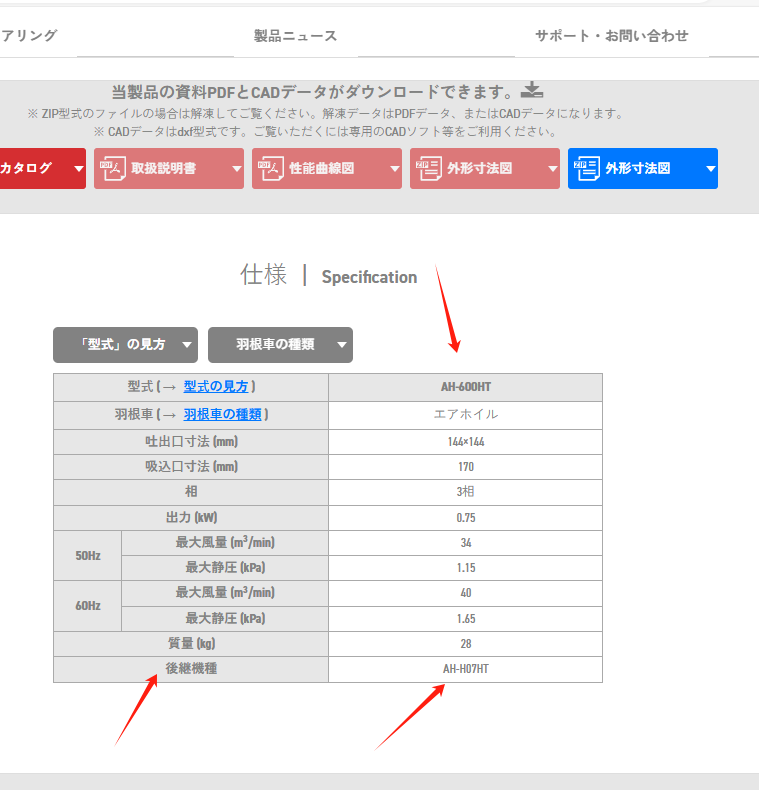Viewport: 759px width, 790px height.
Task: Expand the 羽根車の種類 dropdown arrow
Action: tap(342, 345)
